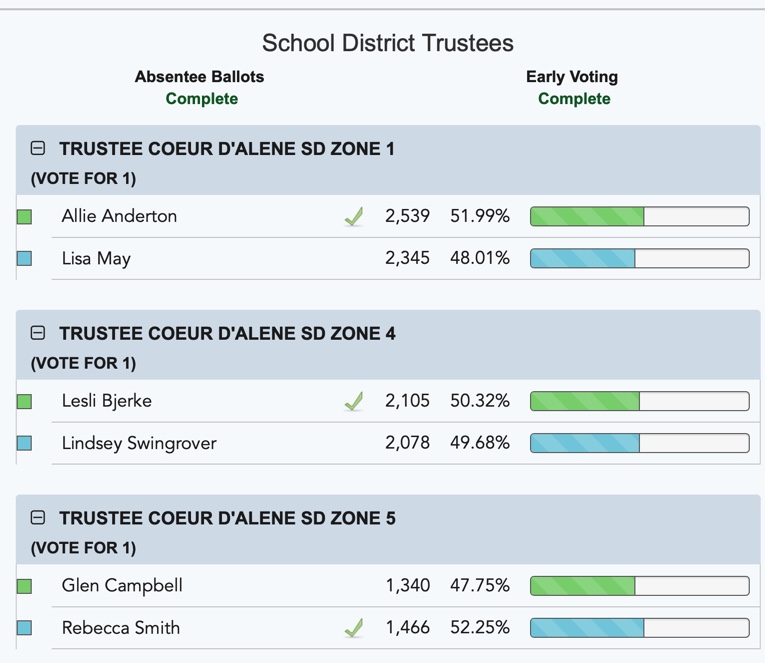The width and height of the screenshot is (765, 663).
Task: Click School District Trustees heading
Action: click(388, 43)
